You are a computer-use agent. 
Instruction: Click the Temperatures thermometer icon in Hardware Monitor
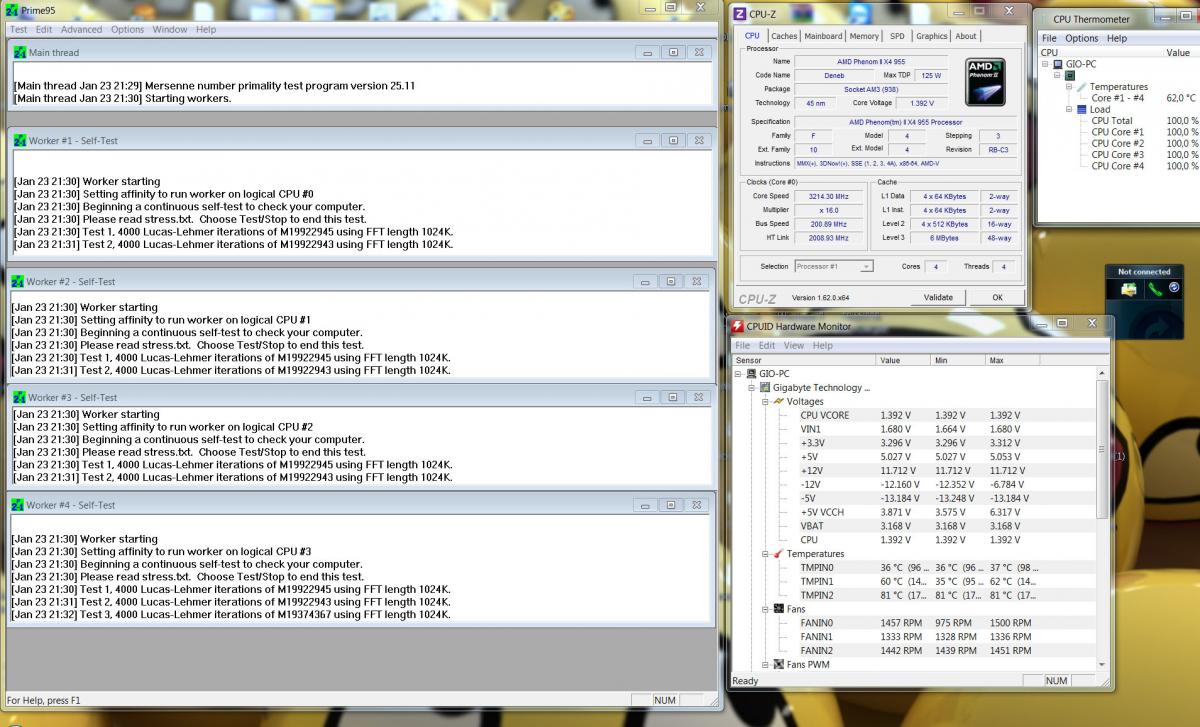[x=779, y=553]
